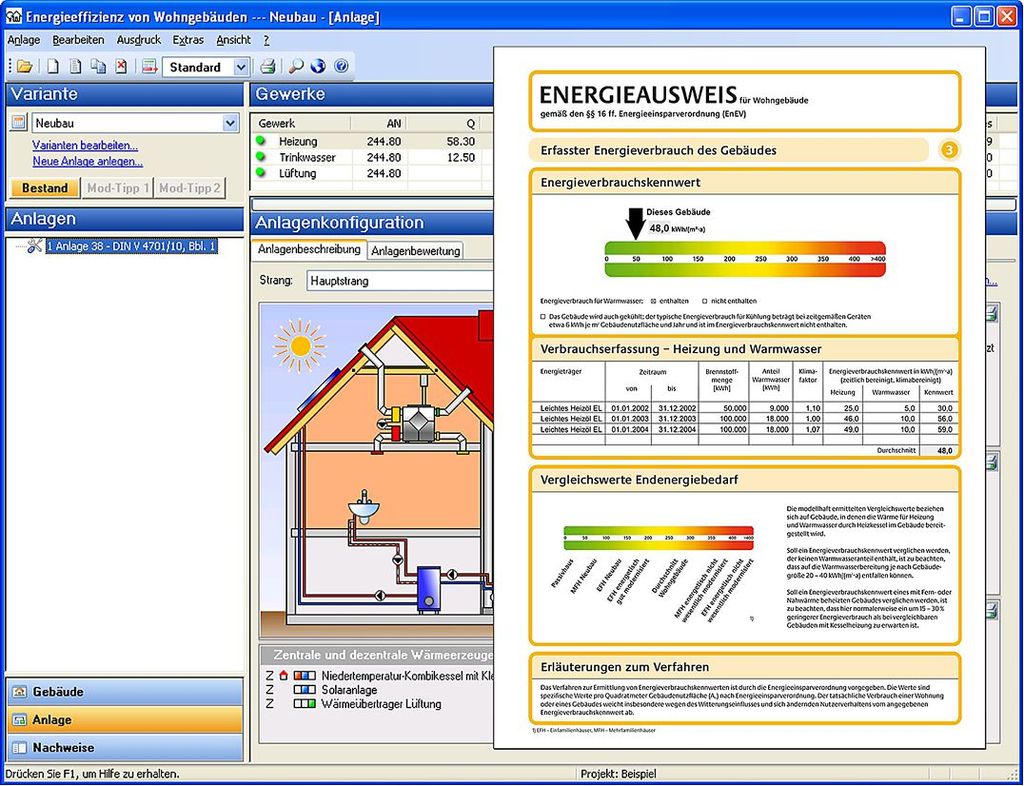The image size is (1024, 786).
Task: Open the Ausdruck menu
Action: (138, 40)
